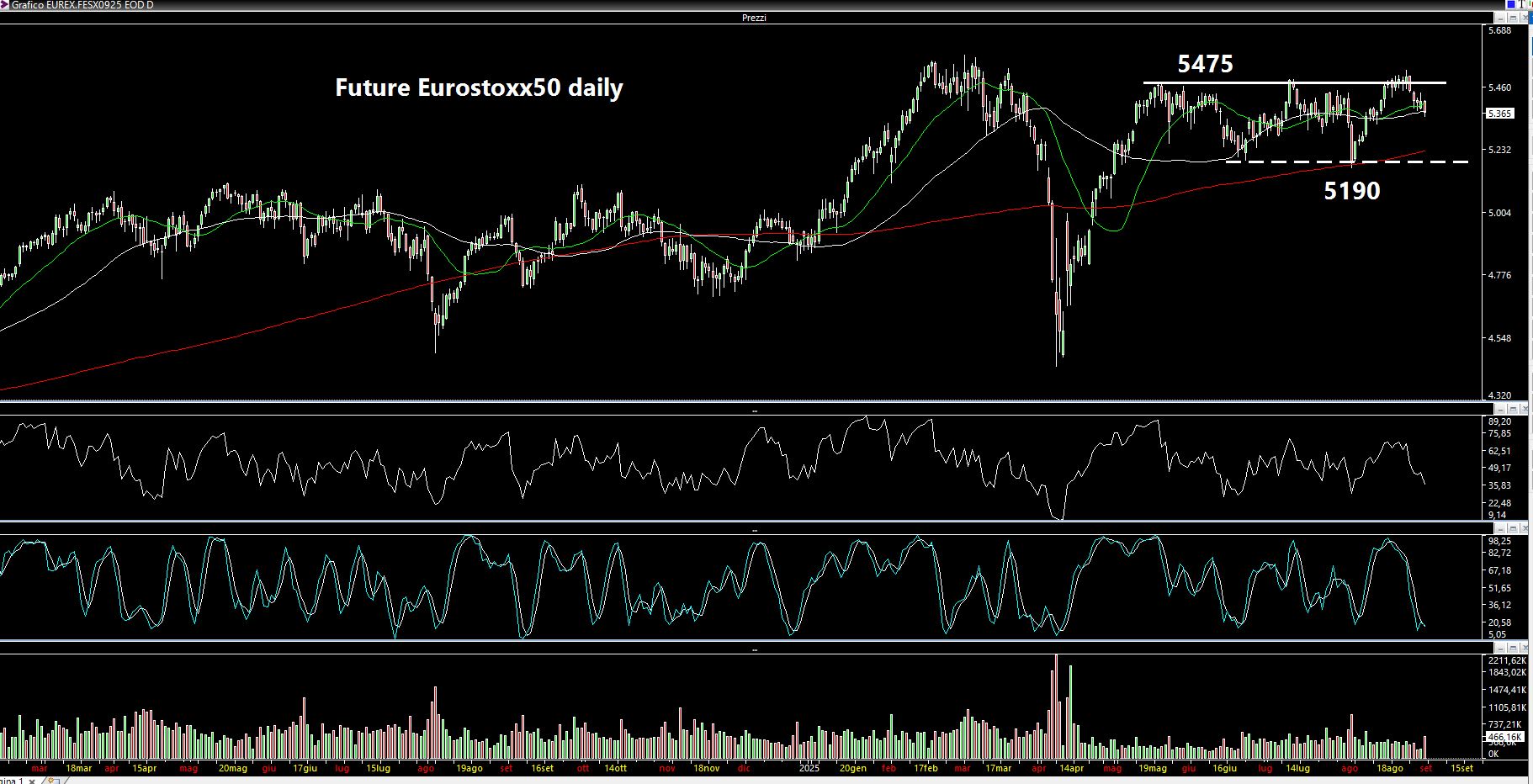
Task: Minimize the Prezzi price panel
Action: [x=1500, y=18]
